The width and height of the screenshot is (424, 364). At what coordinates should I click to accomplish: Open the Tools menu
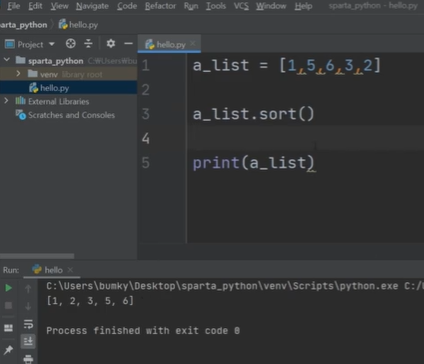(216, 6)
